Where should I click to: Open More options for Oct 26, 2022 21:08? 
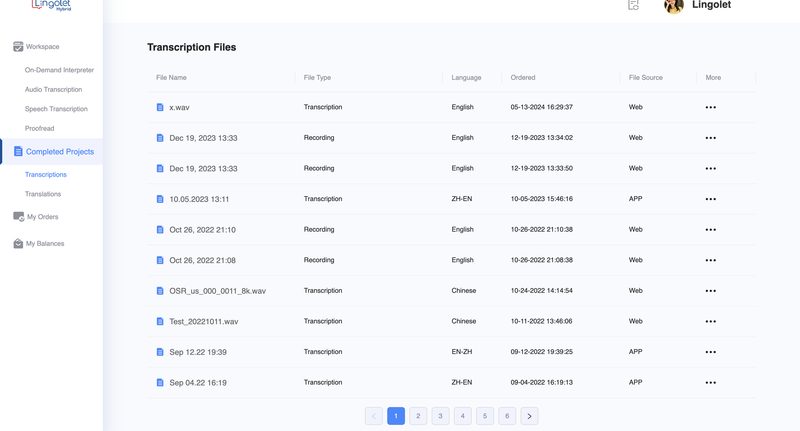(711, 261)
